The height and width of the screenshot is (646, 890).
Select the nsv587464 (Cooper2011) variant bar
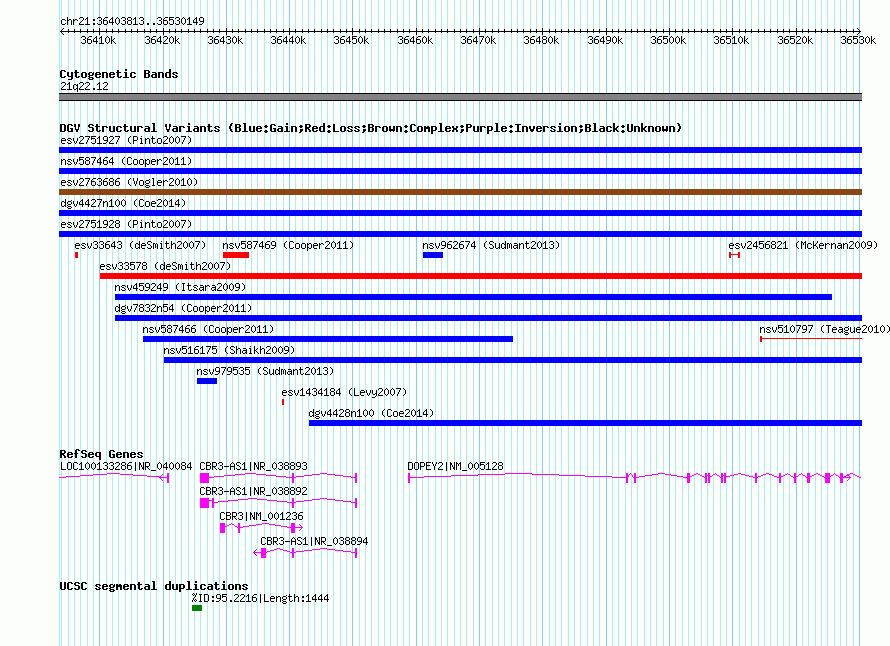(x=460, y=171)
